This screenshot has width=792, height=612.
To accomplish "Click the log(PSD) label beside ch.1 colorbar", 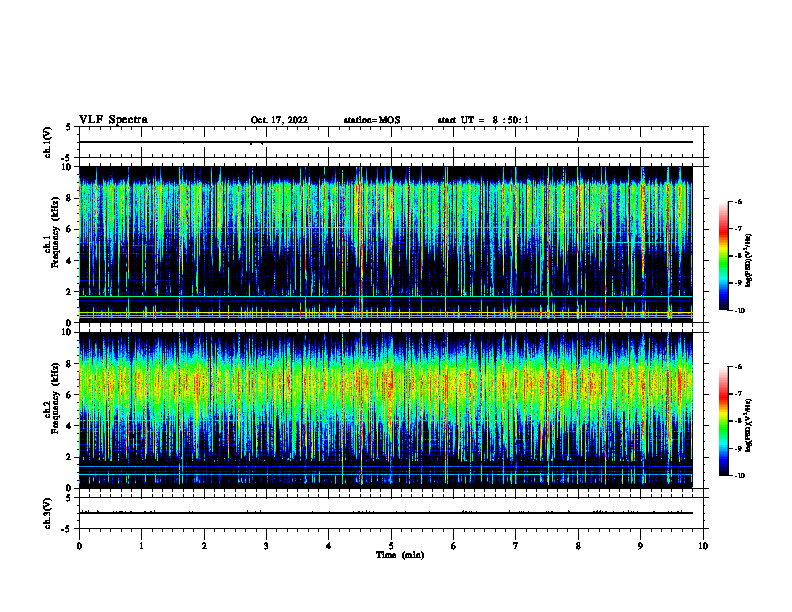I will click(749, 261).
